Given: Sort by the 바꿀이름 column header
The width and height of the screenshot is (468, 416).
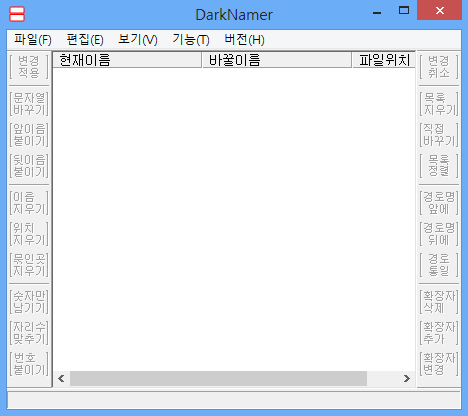Looking at the screenshot, I should (x=277, y=60).
